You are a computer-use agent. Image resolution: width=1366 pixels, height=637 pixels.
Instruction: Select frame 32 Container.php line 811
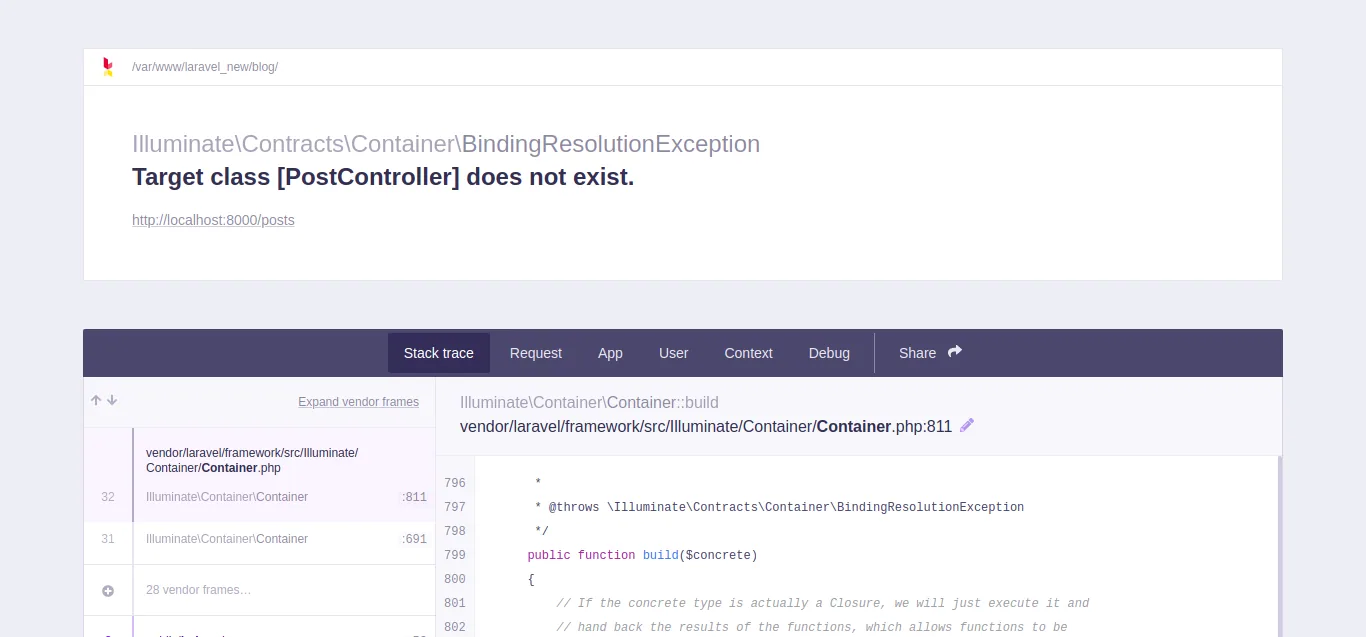[259, 475]
